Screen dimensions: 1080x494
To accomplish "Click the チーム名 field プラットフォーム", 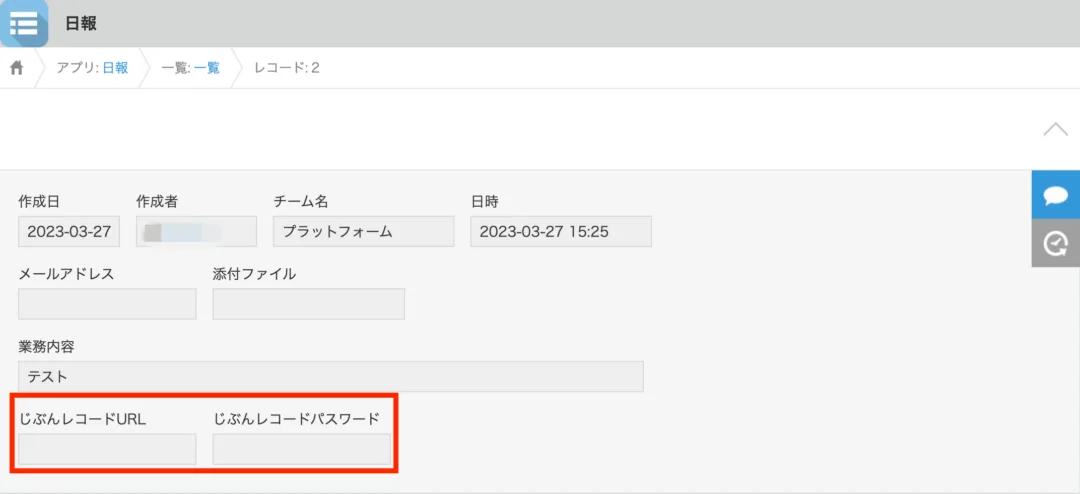I will [364, 231].
